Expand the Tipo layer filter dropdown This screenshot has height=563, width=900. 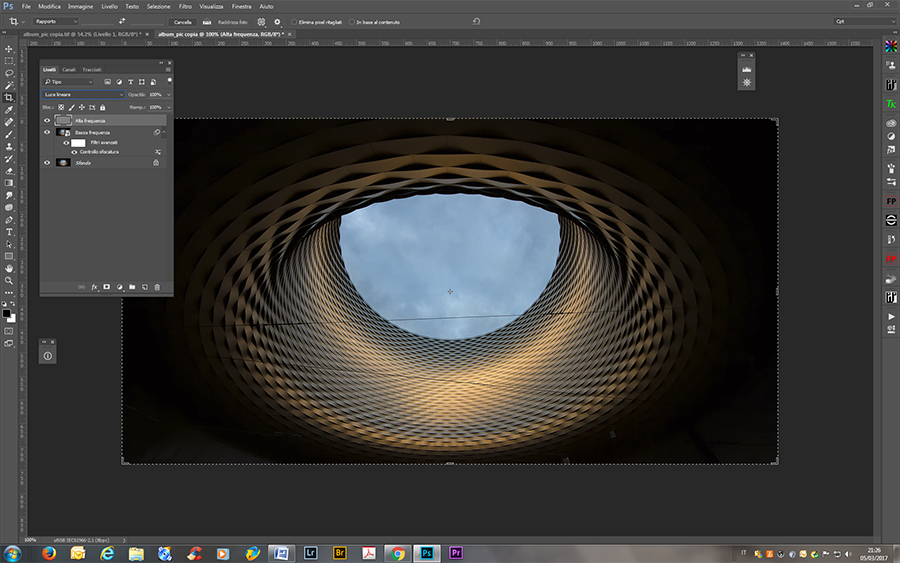[x=70, y=81]
